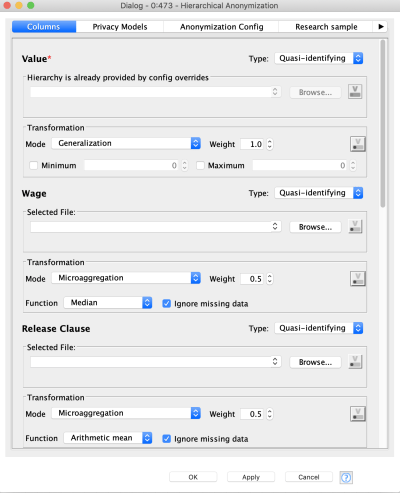Click the Value Minimum number field
This screenshot has height=493, width=400.
132,165
